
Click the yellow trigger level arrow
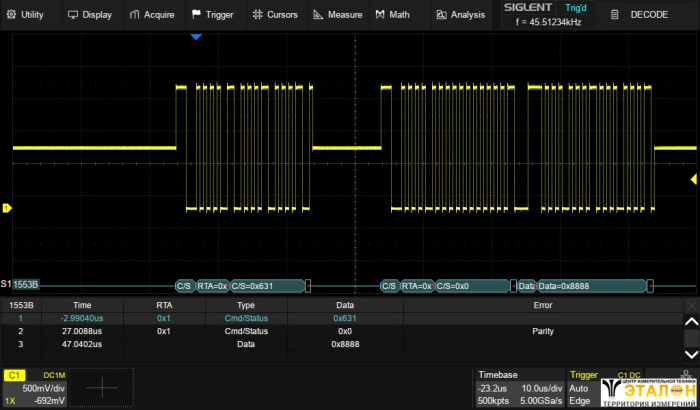click(x=693, y=179)
